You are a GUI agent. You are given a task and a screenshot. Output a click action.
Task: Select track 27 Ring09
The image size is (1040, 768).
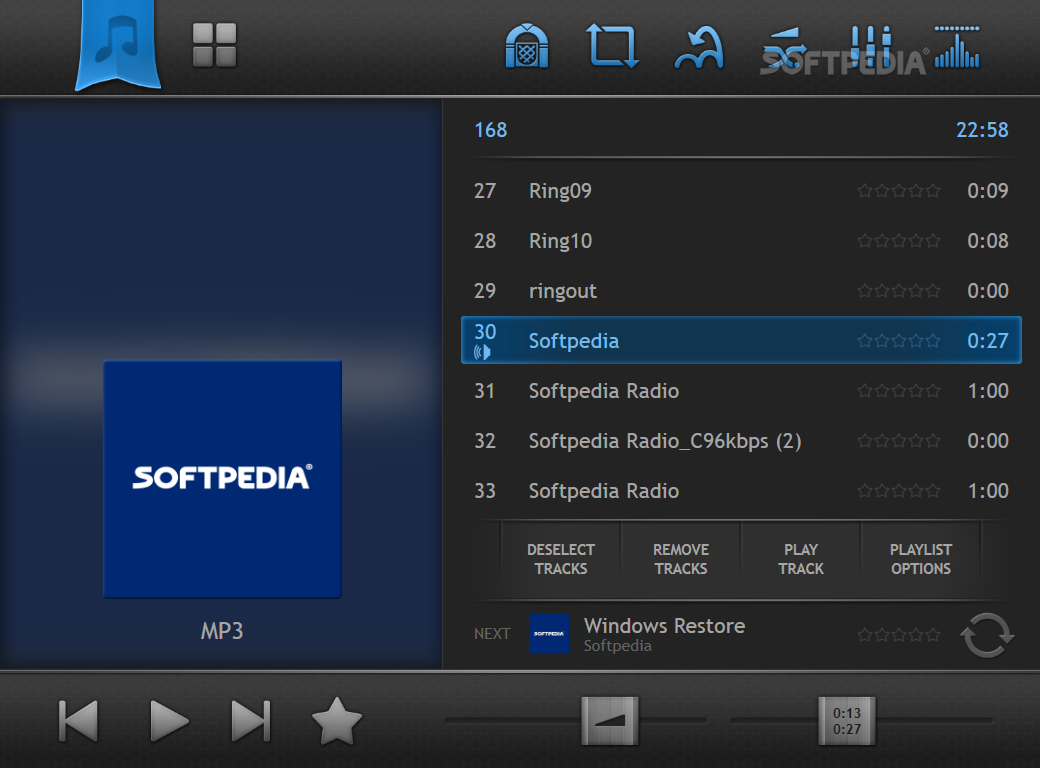pos(742,191)
